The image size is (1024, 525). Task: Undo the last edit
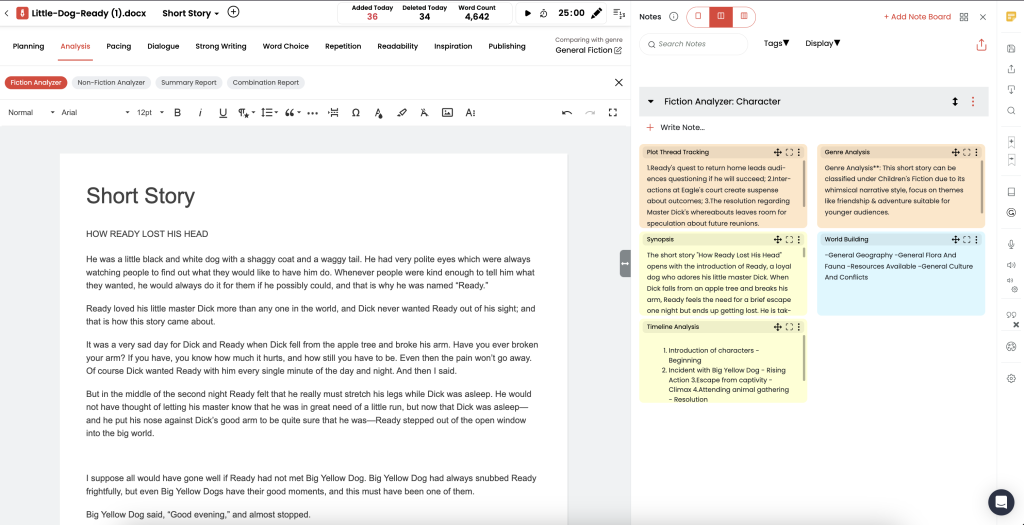click(x=567, y=113)
